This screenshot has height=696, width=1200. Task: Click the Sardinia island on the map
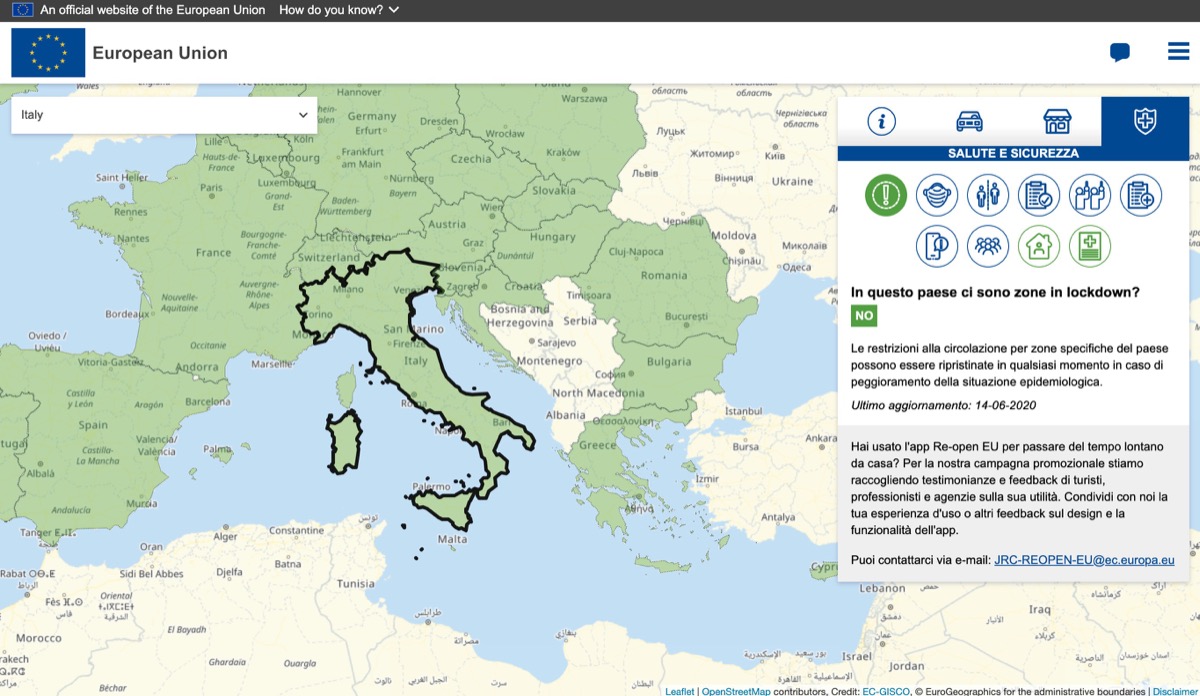click(x=344, y=440)
